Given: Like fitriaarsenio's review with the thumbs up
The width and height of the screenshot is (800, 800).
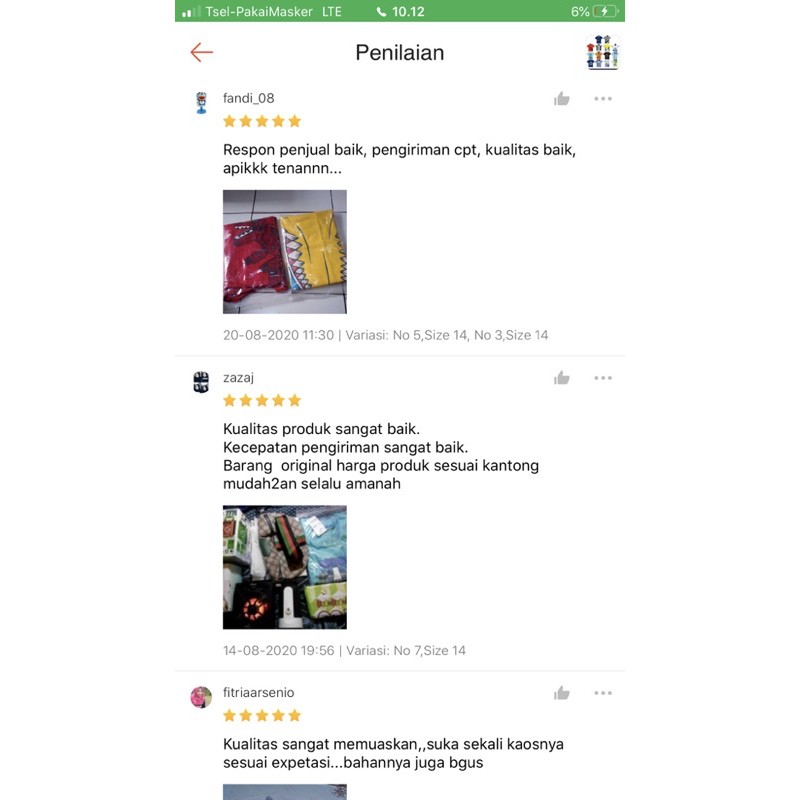Looking at the screenshot, I should 561,693.
